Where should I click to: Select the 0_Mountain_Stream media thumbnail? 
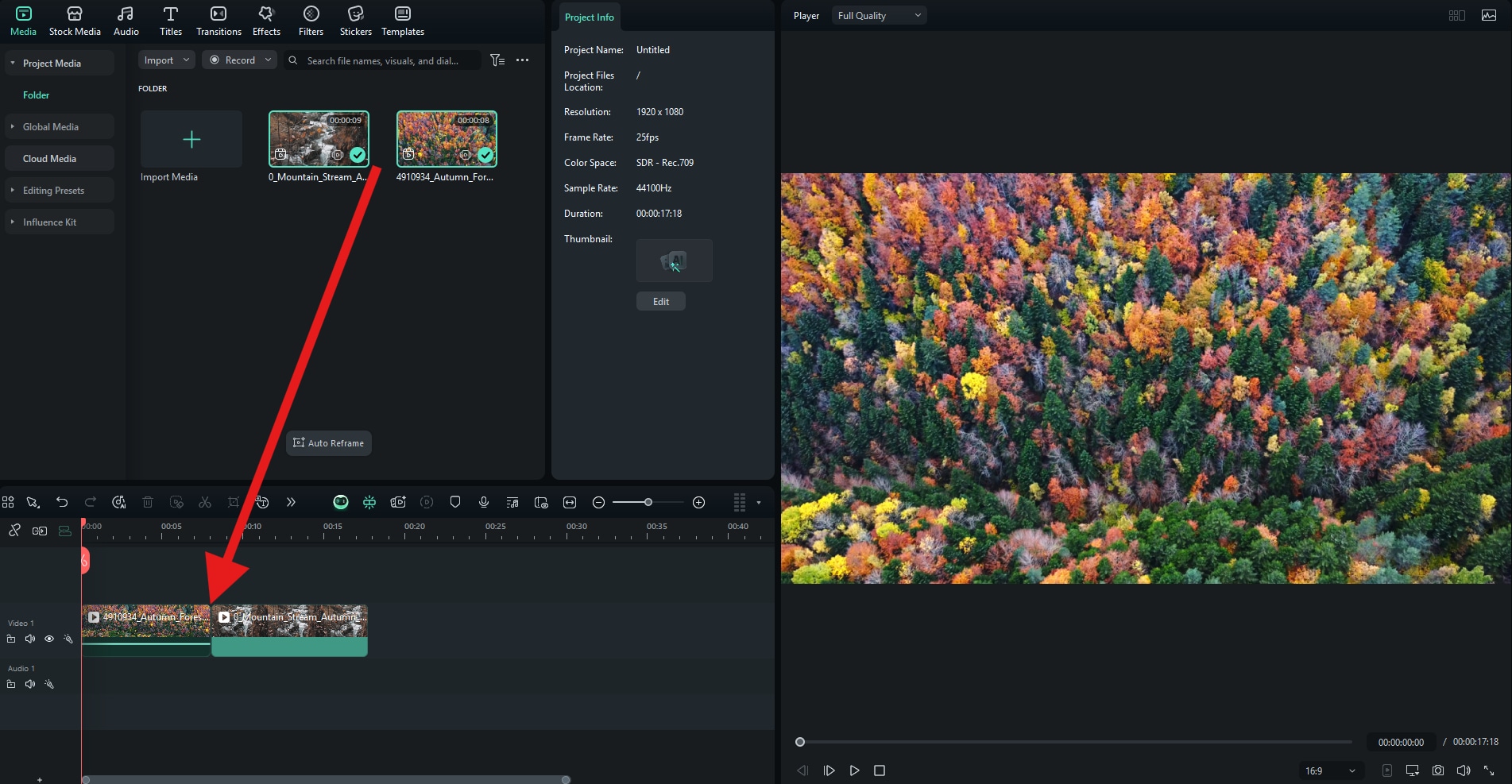pos(319,139)
